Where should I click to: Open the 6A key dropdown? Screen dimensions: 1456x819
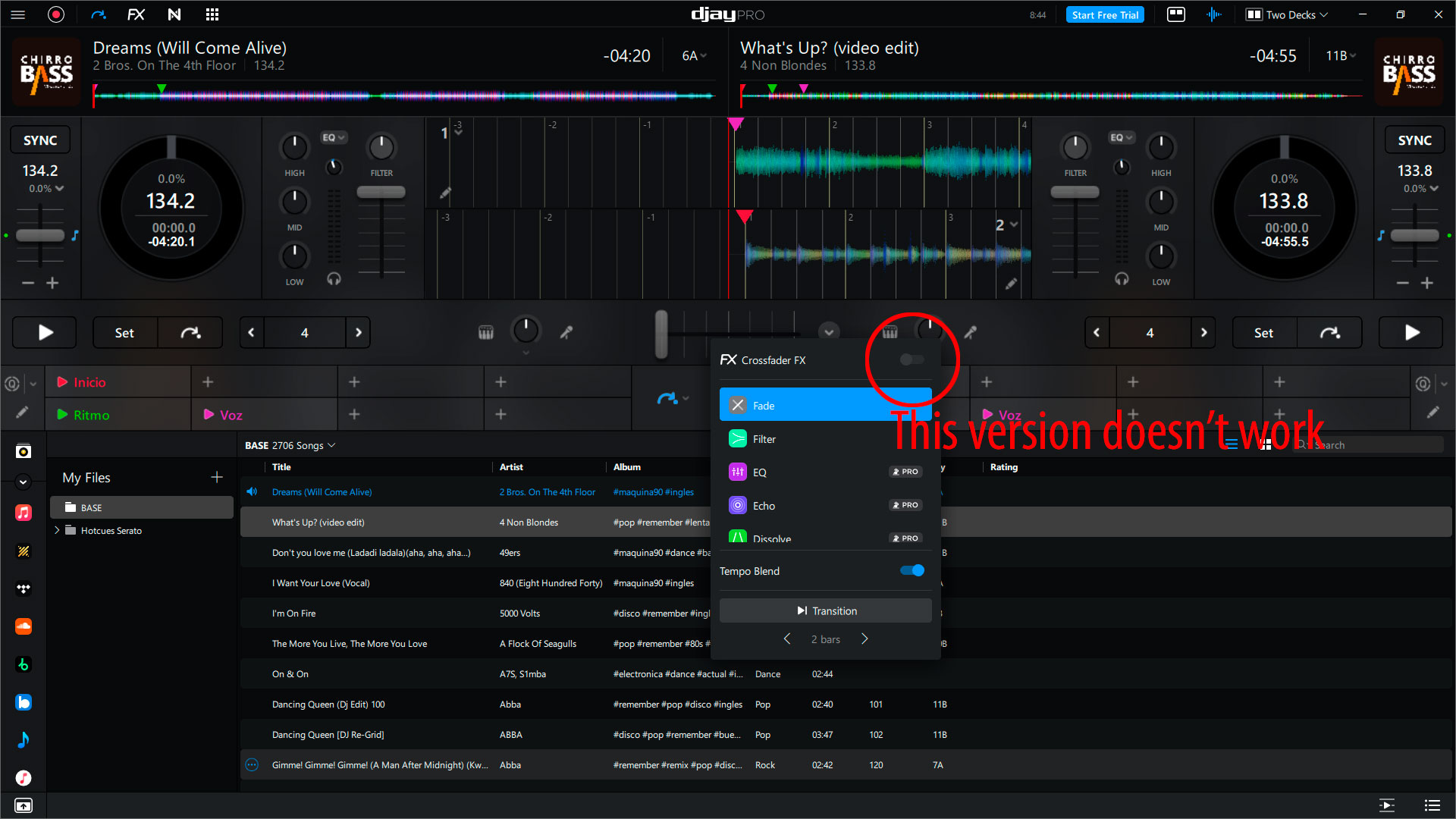[694, 55]
